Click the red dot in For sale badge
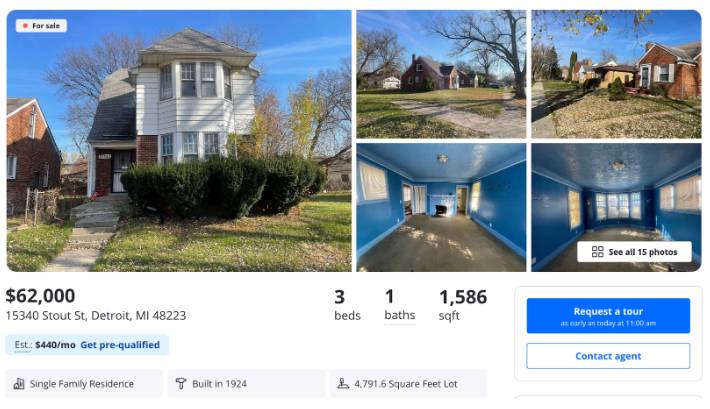The image size is (710, 409). pyautogui.click(x=25, y=26)
